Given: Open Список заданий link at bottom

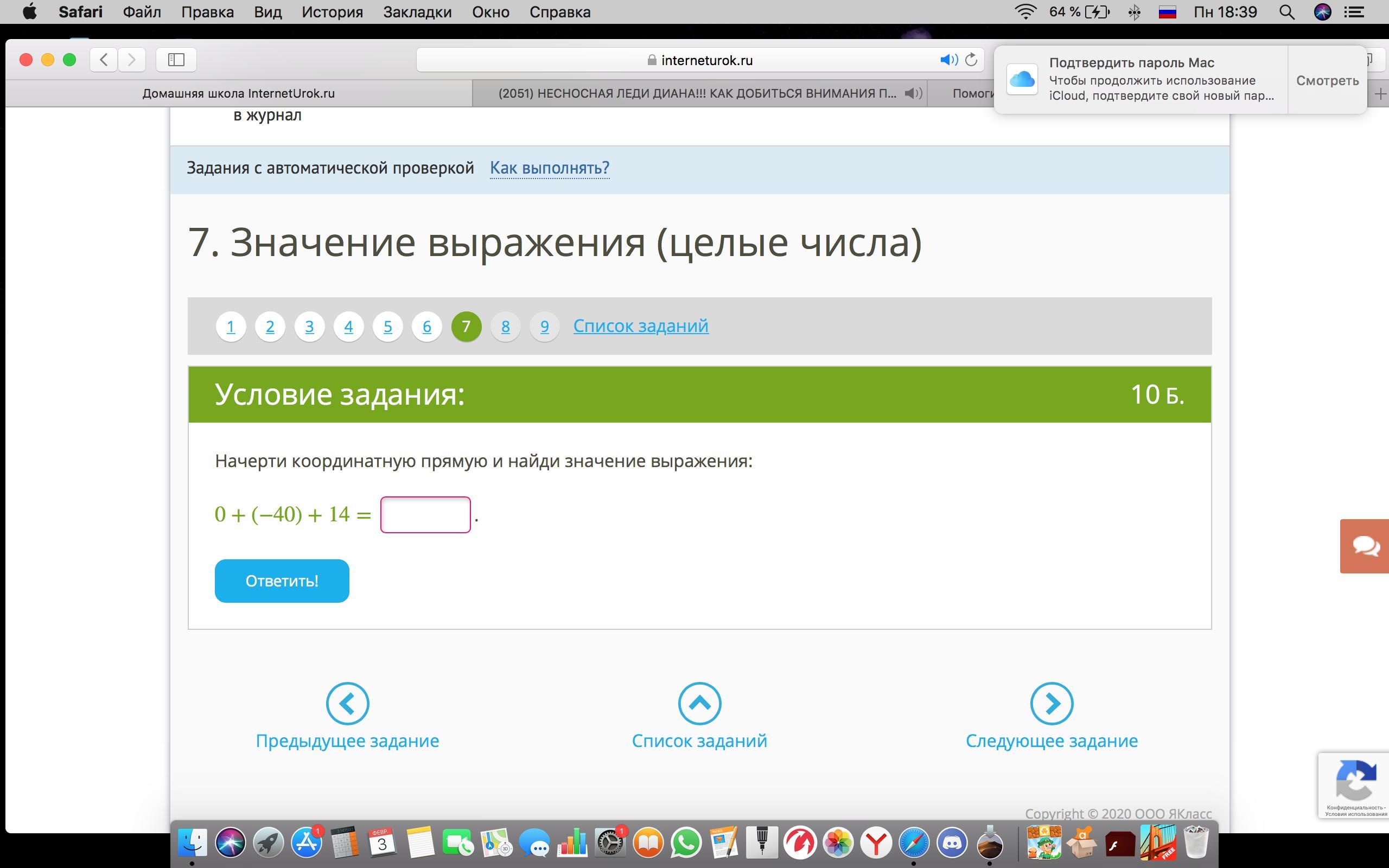Looking at the screenshot, I should pyautogui.click(x=699, y=741).
